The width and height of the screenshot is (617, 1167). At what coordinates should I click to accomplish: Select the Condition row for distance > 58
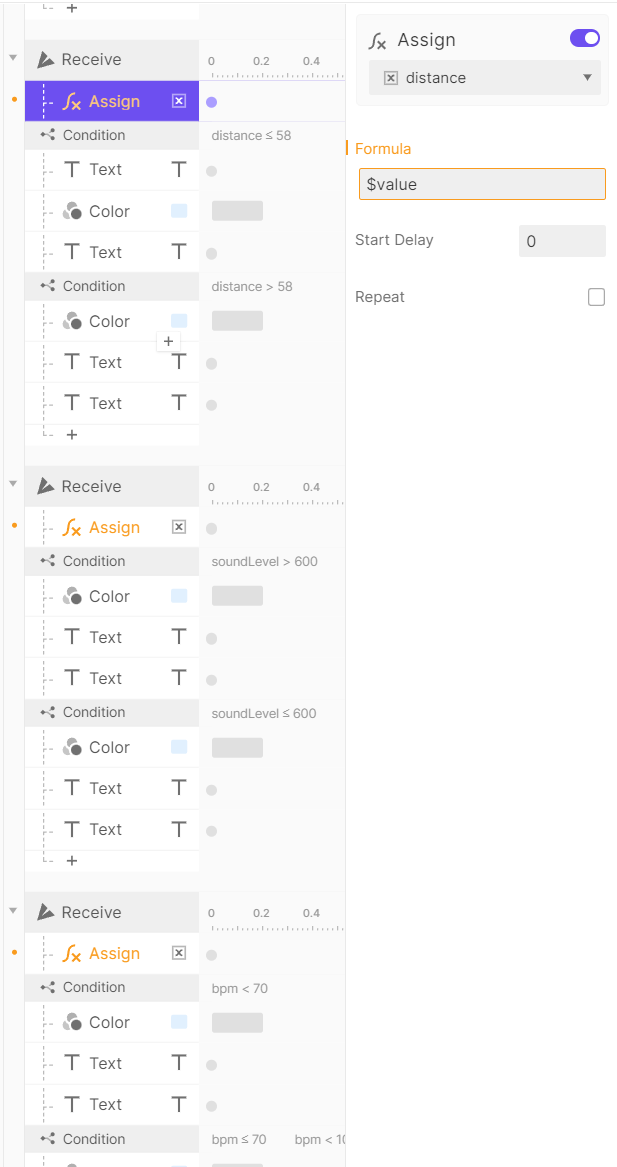[x=112, y=286]
